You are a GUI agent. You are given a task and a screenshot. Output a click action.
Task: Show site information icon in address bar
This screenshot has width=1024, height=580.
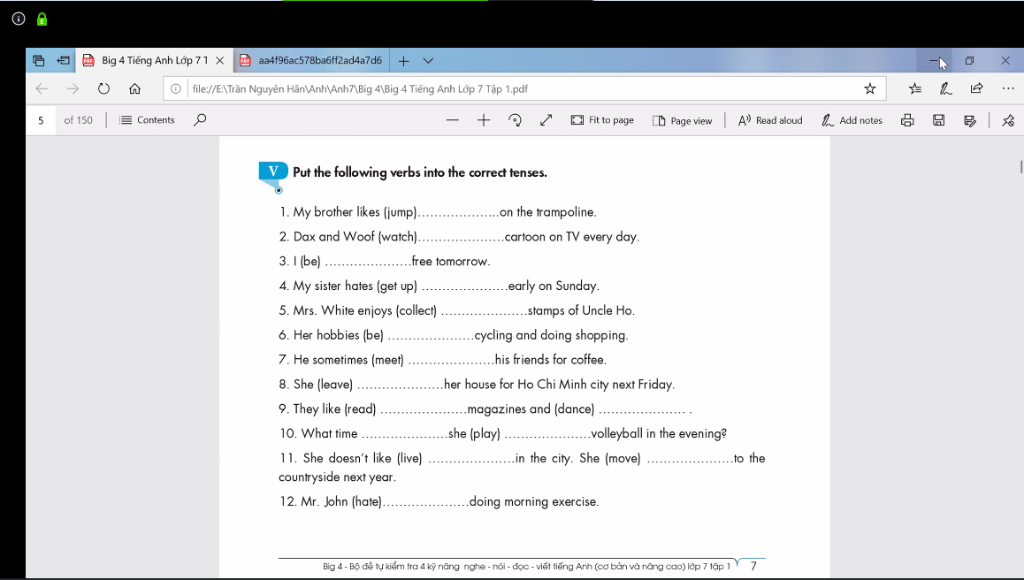click(176, 89)
